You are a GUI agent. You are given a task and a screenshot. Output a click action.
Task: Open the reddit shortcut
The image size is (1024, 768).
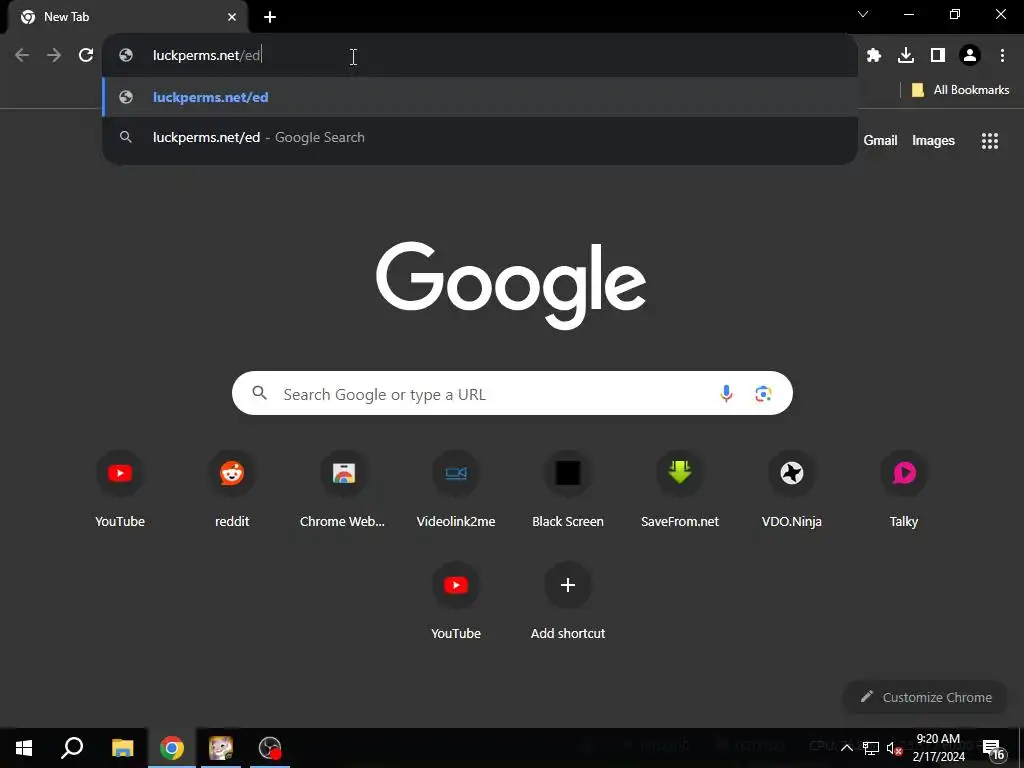232,487
